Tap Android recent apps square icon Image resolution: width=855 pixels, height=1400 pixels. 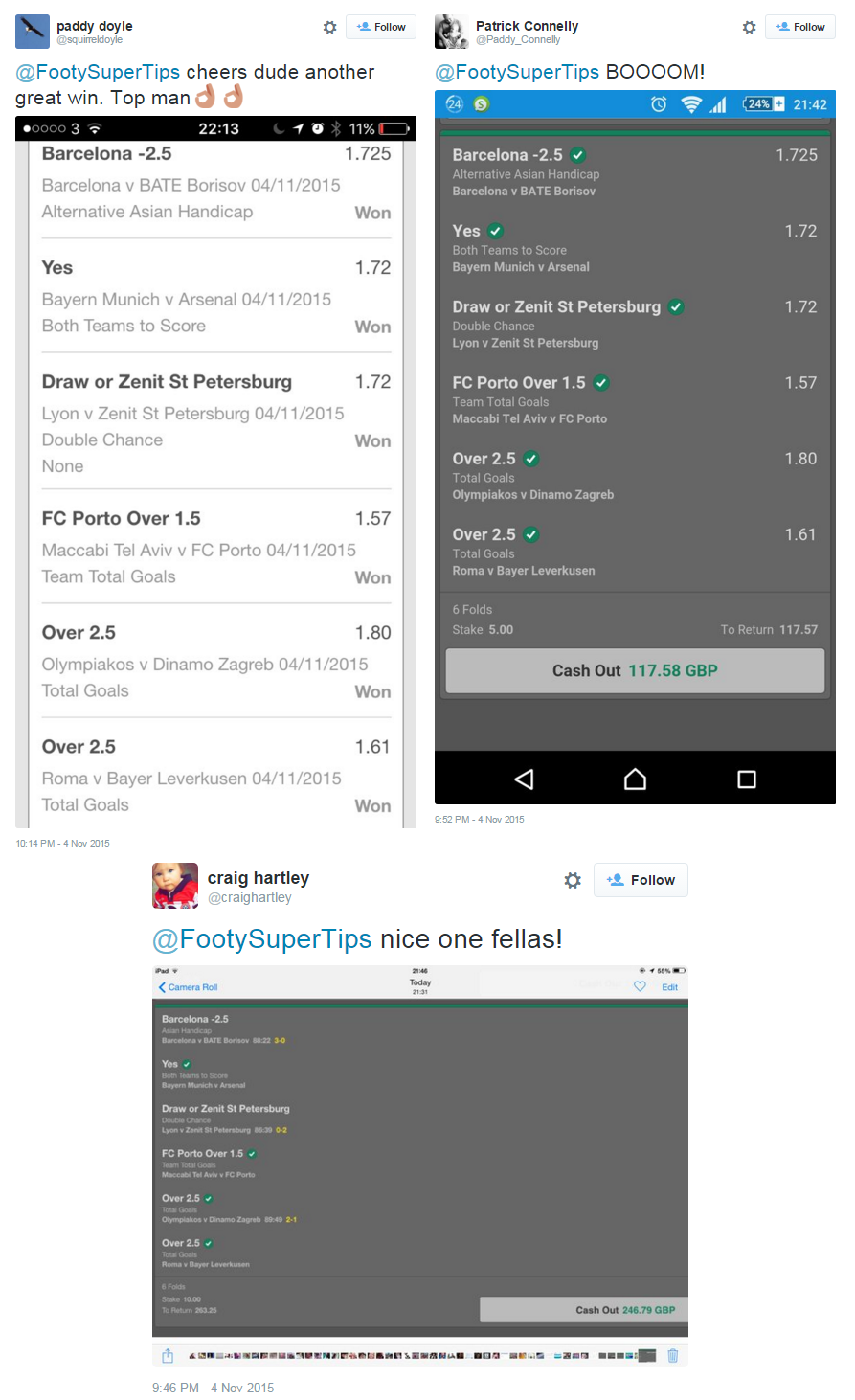pyautogui.click(x=747, y=779)
